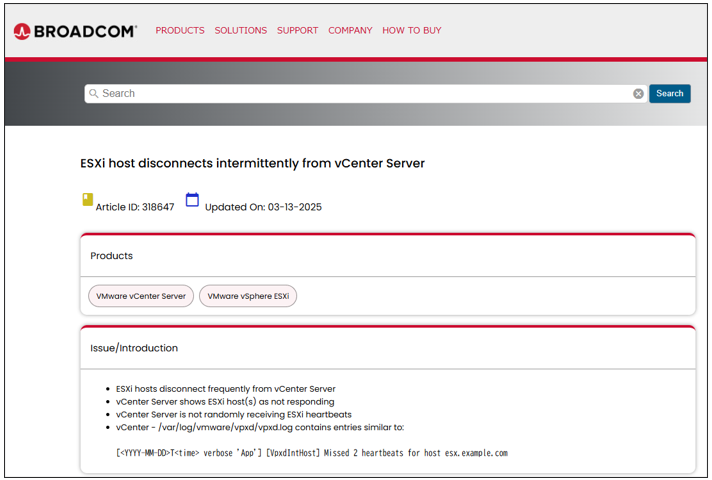Select bullet 'ESXi hosts disconnect frequently from vCenter Server'
This screenshot has height=480, width=712.
[x=226, y=389]
